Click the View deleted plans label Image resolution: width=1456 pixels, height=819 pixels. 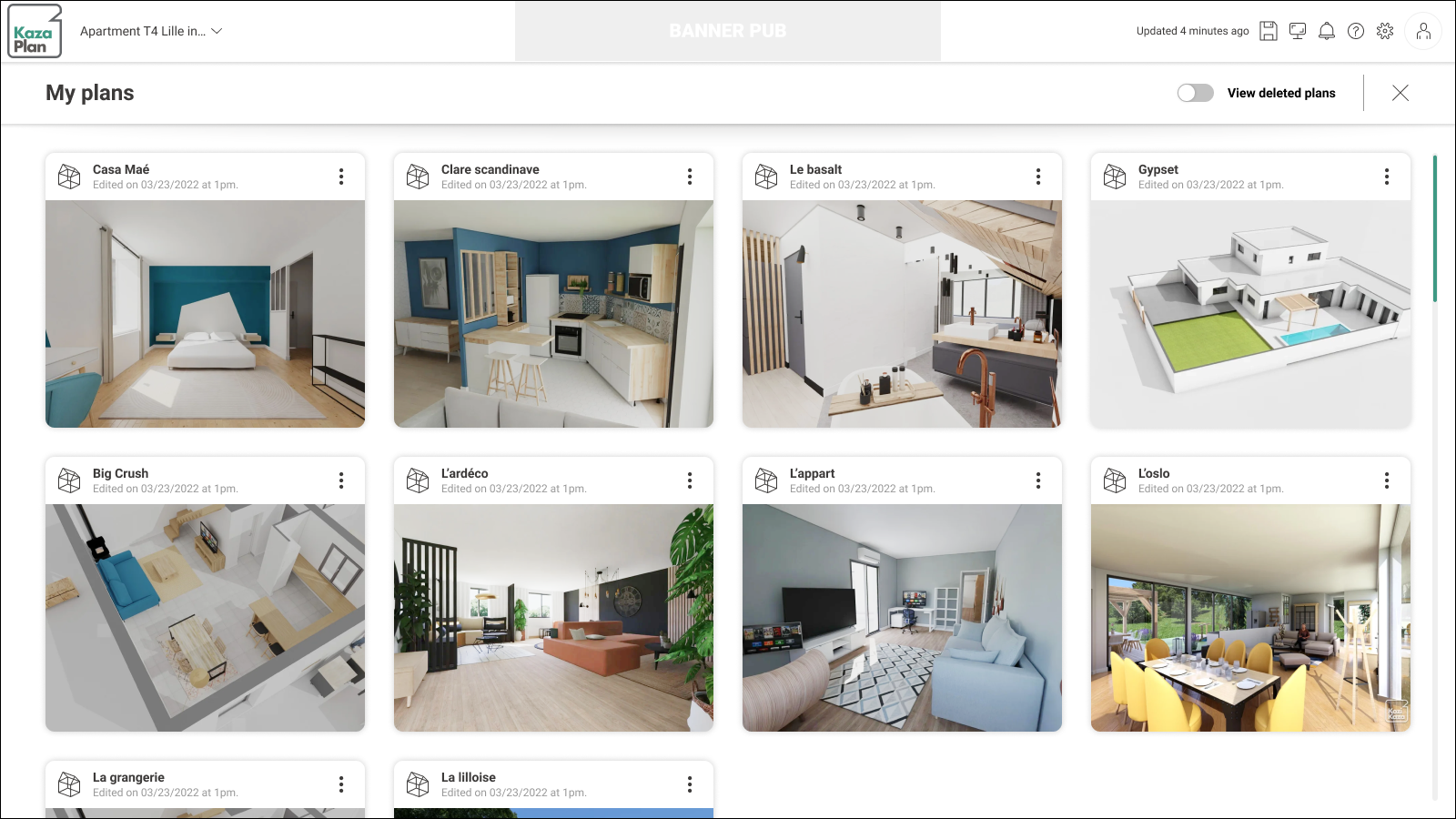[1281, 93]
